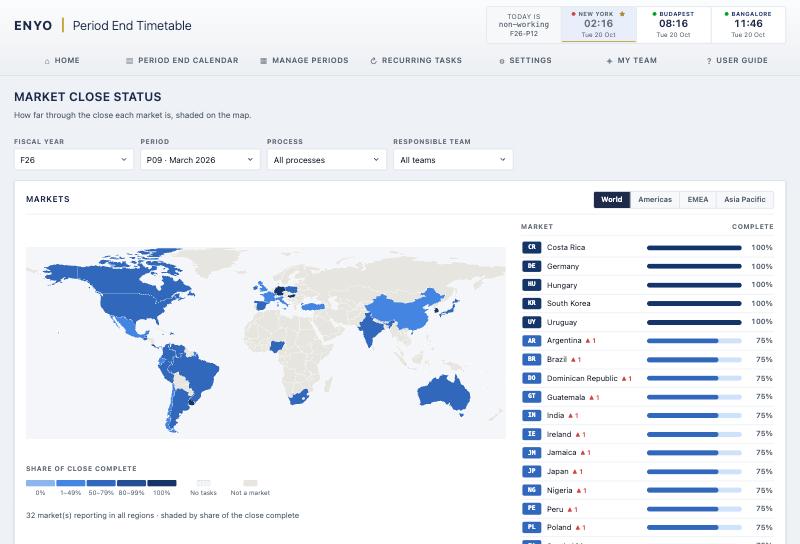Click the Uruguay 100% value
The image size is (800, 544).
click(x=762, y=322)
